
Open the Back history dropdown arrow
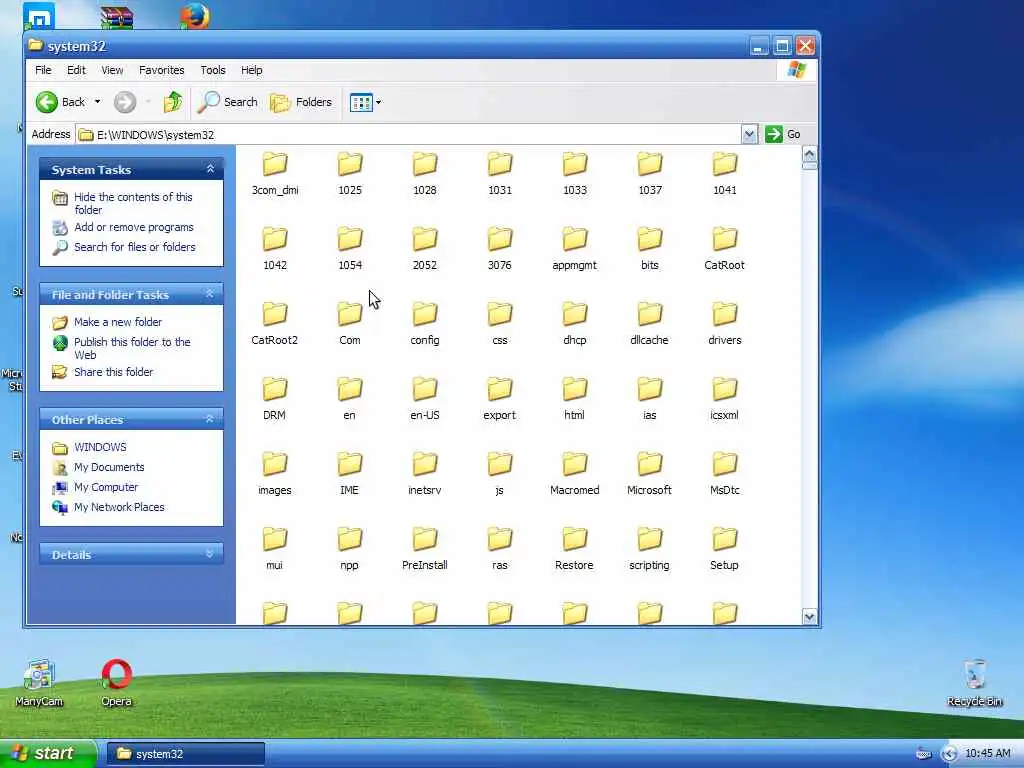pos(97,102)
